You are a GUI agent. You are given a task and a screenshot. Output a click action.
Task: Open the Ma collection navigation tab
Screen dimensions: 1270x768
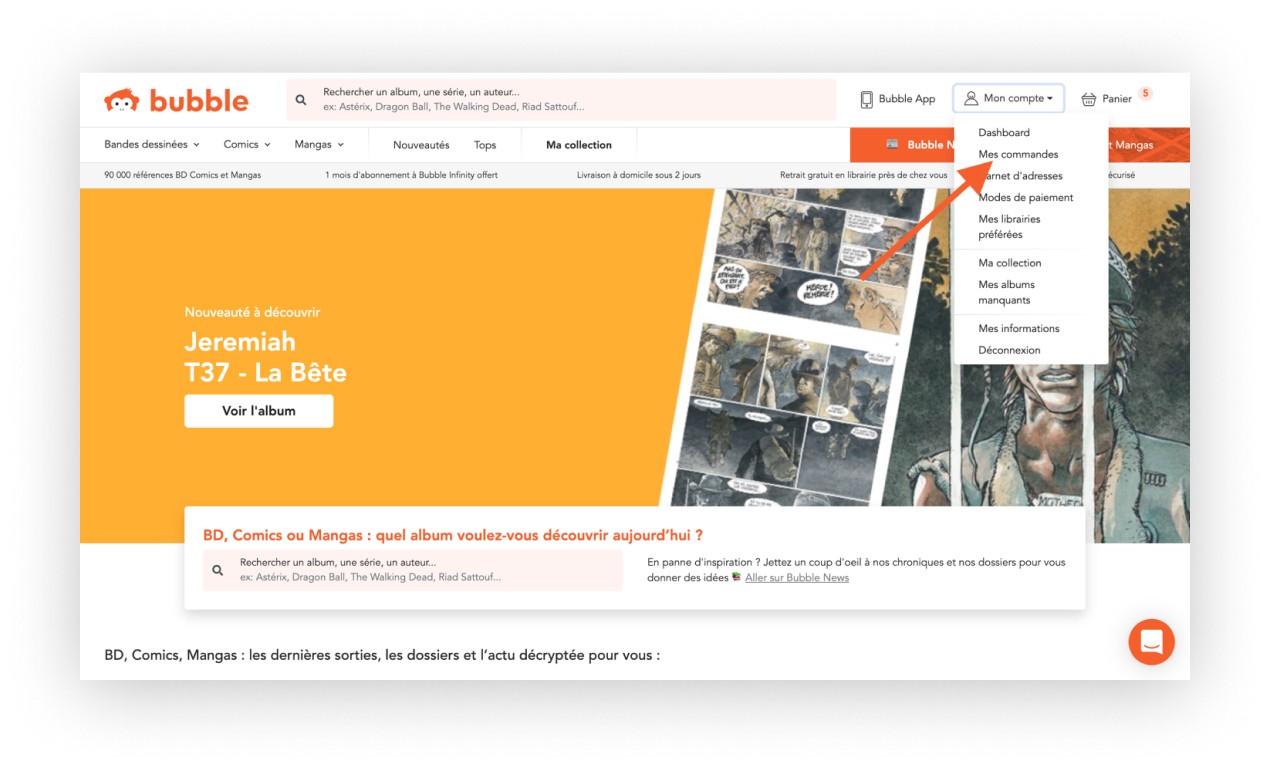click(x=578, y=145)
